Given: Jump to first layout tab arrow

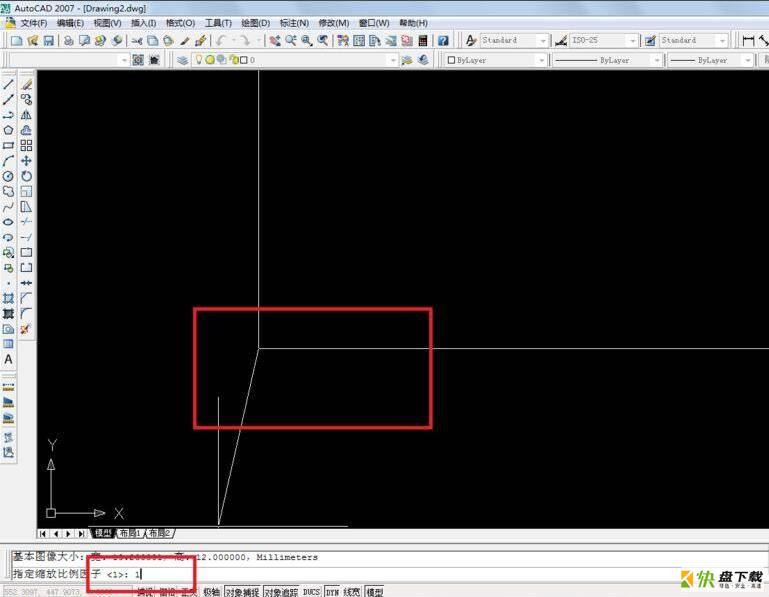Looking at the screenshot, I should (x=43, y=533).
